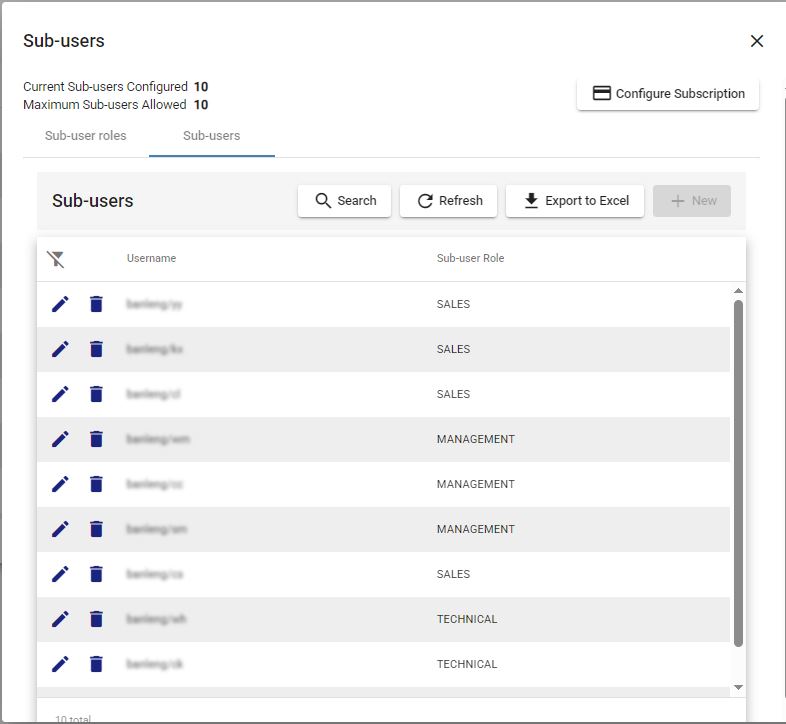Sort by the Username column header
The width and height of the screenshot is (786, 724).
[x=151, y=258]
